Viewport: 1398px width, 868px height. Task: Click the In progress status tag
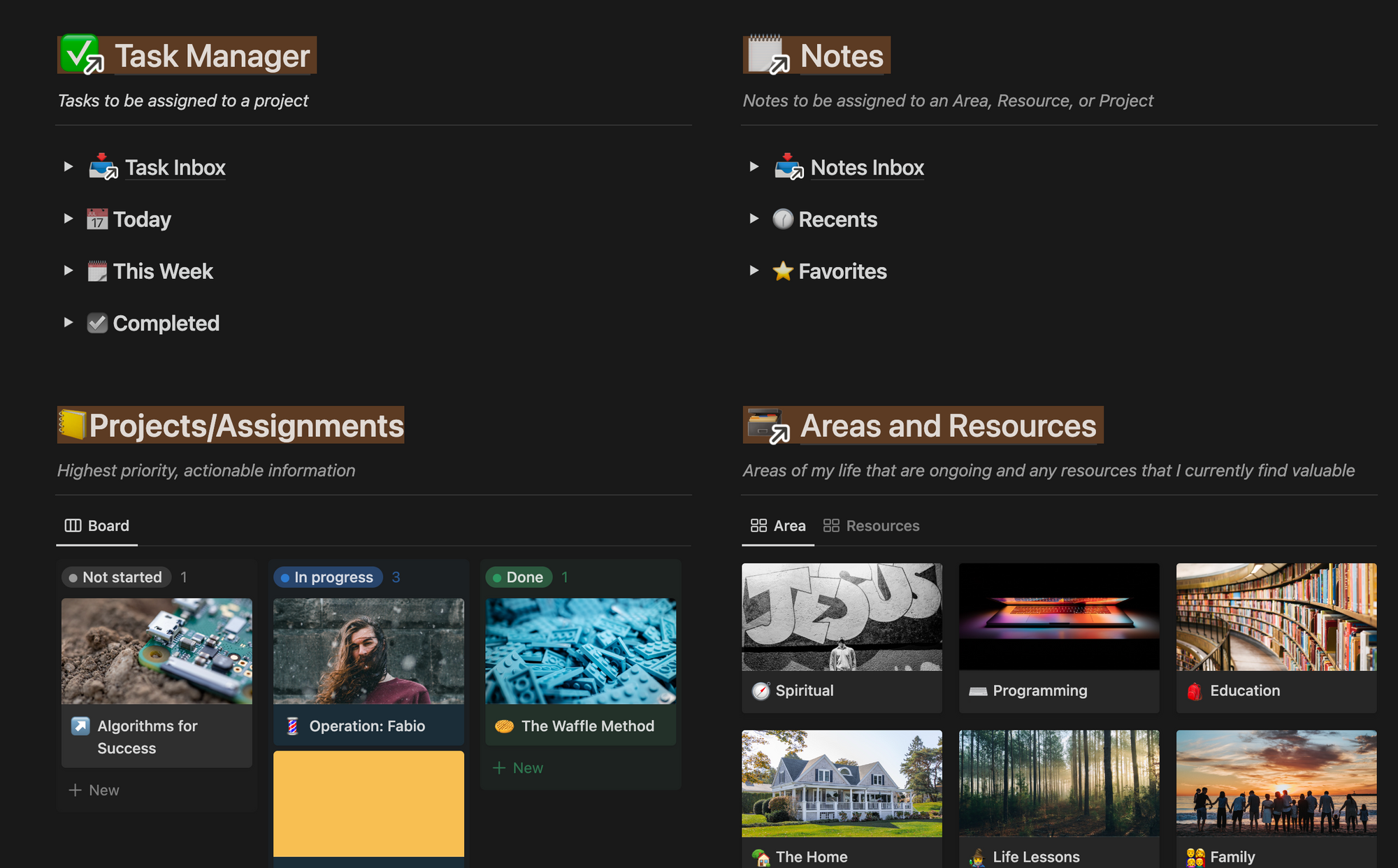(327, 577)
